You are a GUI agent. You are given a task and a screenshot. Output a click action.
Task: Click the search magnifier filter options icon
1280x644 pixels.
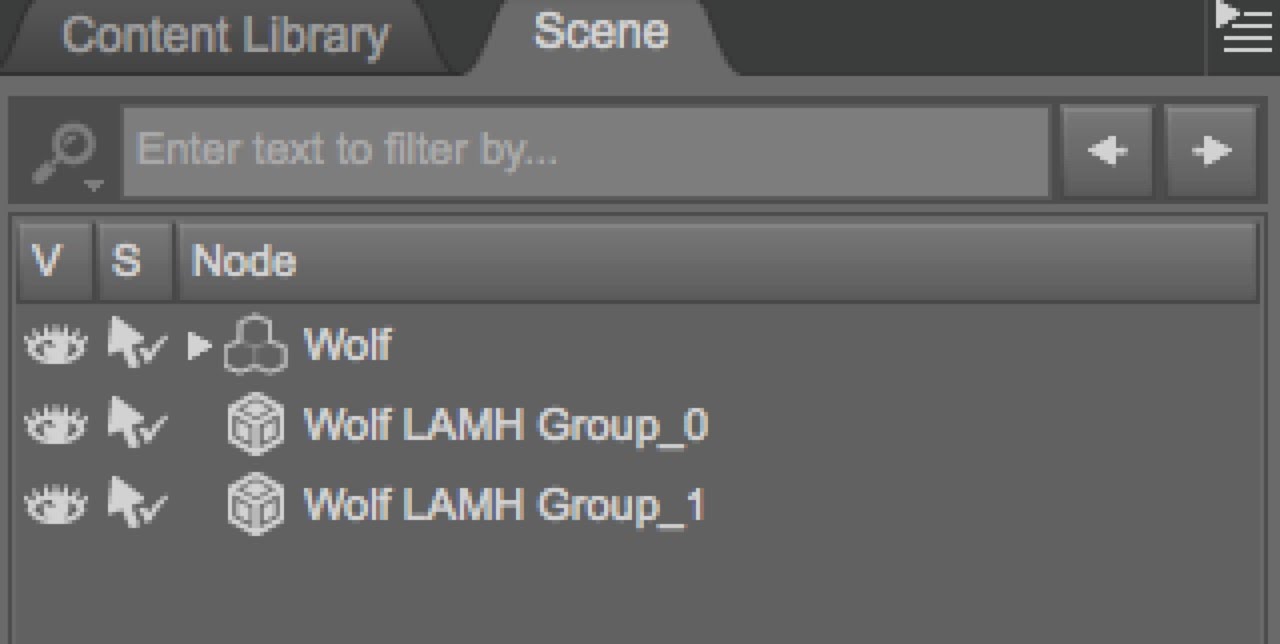[x=64, y=154]
